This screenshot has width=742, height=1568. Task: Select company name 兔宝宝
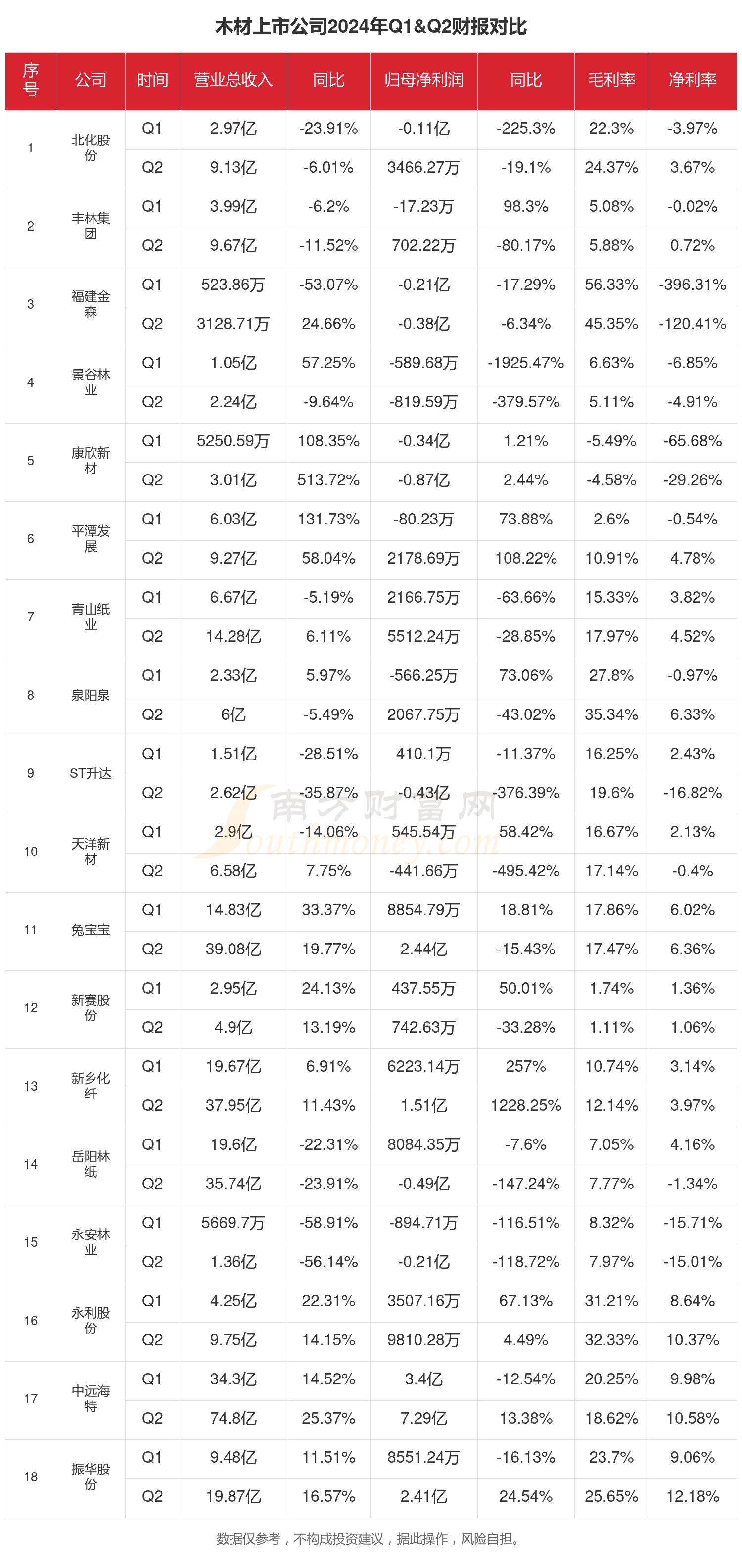pyautogui.click(x=91, y=930)
